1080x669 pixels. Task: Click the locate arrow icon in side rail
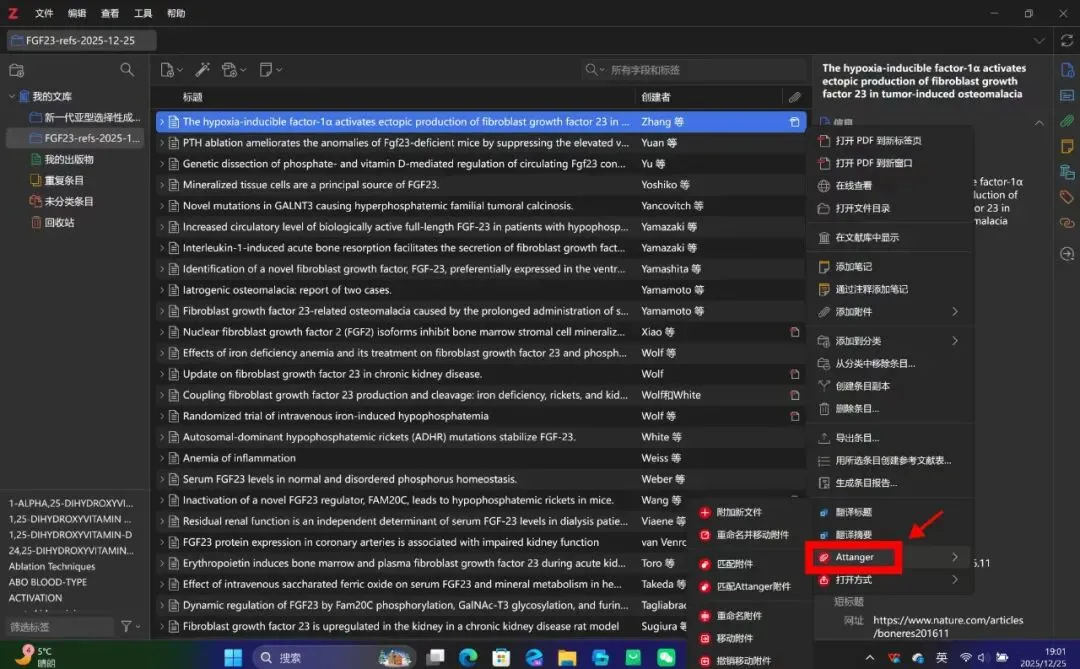(1066, 254)
